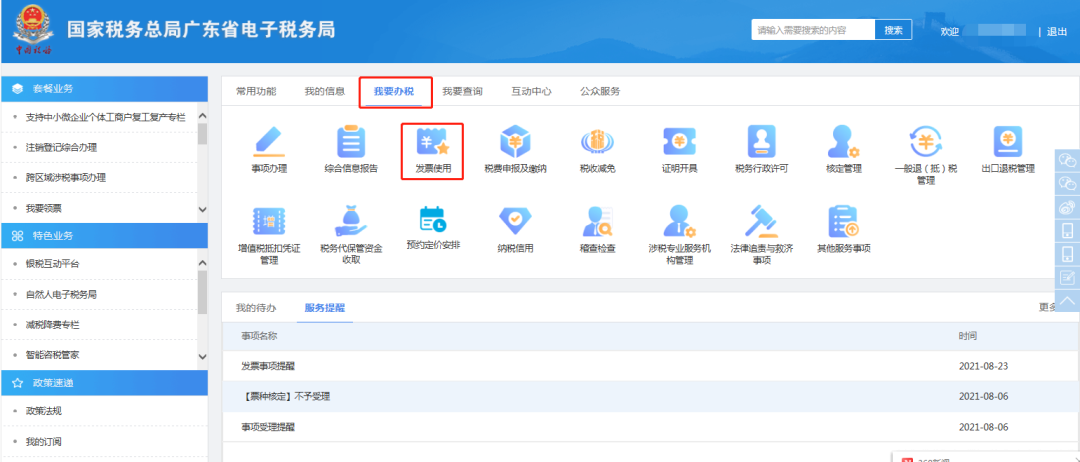Image resolution: width=1080 pixels, height=462 pixels.
Task: Click the feedback note icon in floating sidebar
Action: (x=1067, y=277)
